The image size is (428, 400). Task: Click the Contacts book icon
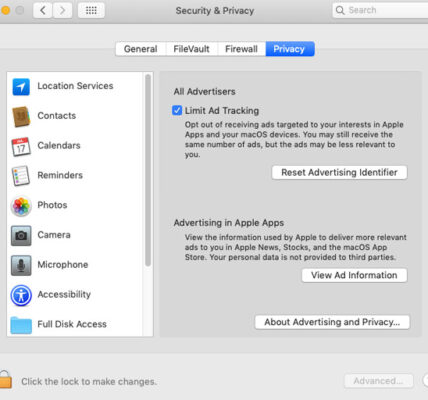pyautogui.click(x=21, y=117)
